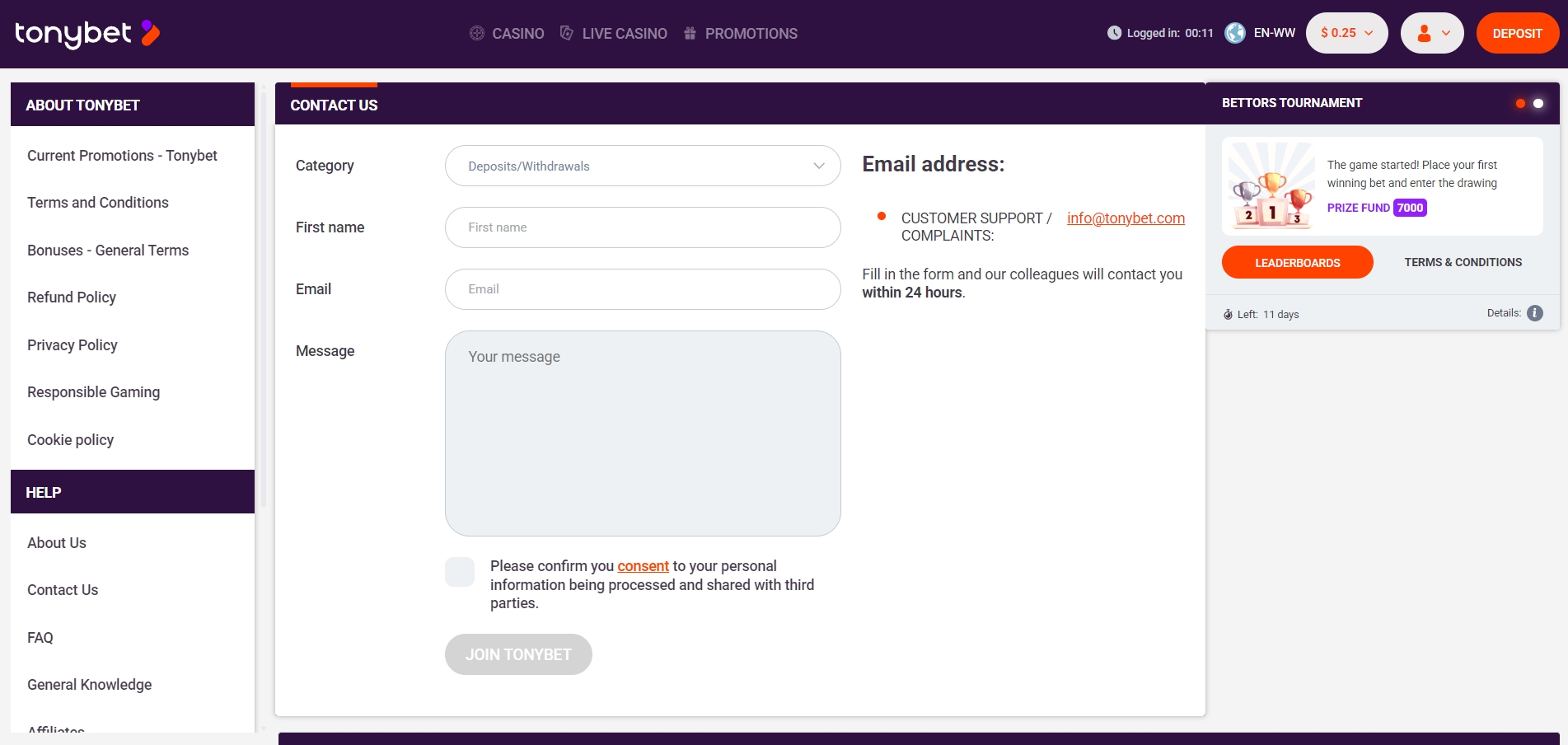Viewport: 1568px width, 745px height.
Task: Tick the personal information consent checkbox
Action: 460,572
